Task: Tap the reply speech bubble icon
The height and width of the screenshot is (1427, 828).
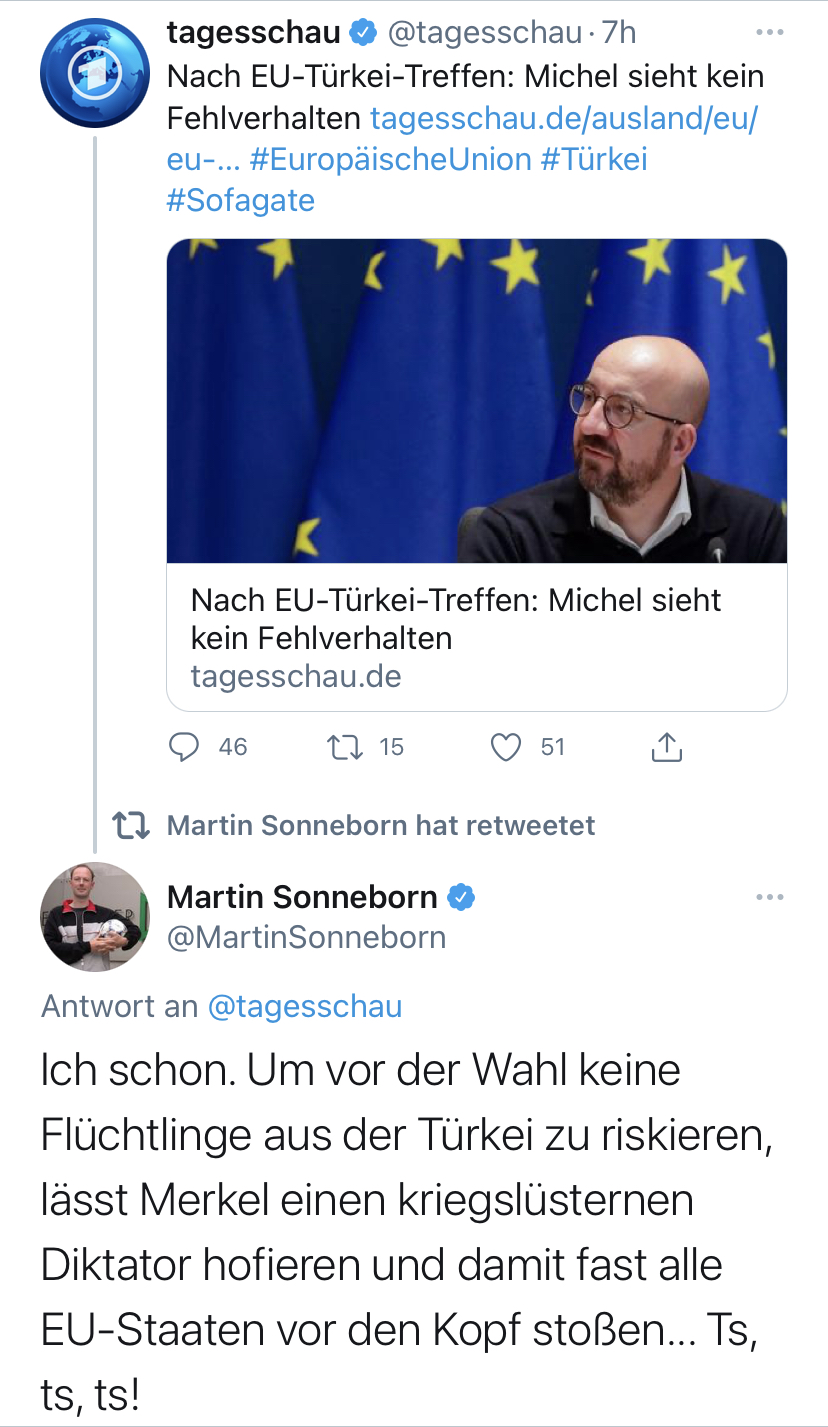Action: pos(184,747)
